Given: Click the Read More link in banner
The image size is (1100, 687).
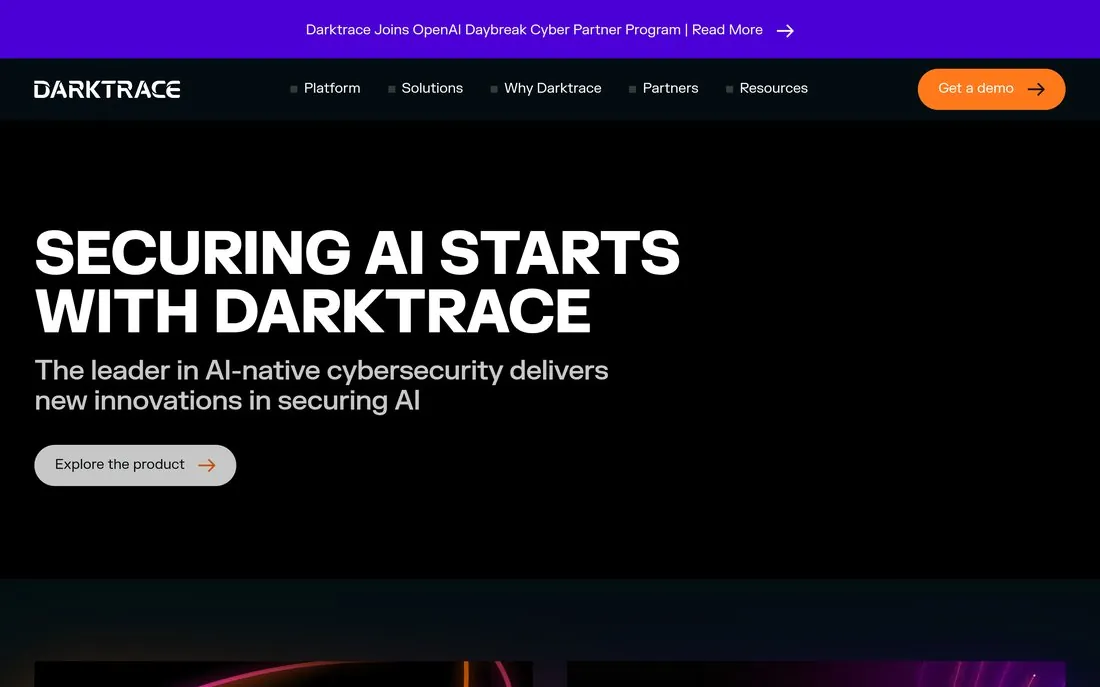Looking at the screenshot, I should [x=727, y=29].
